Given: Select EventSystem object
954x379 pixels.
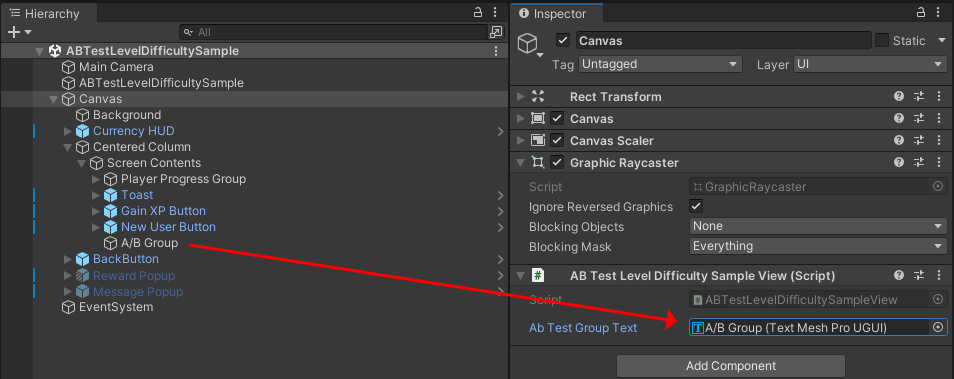Looking at the screenshot, I should pos(116,307).
